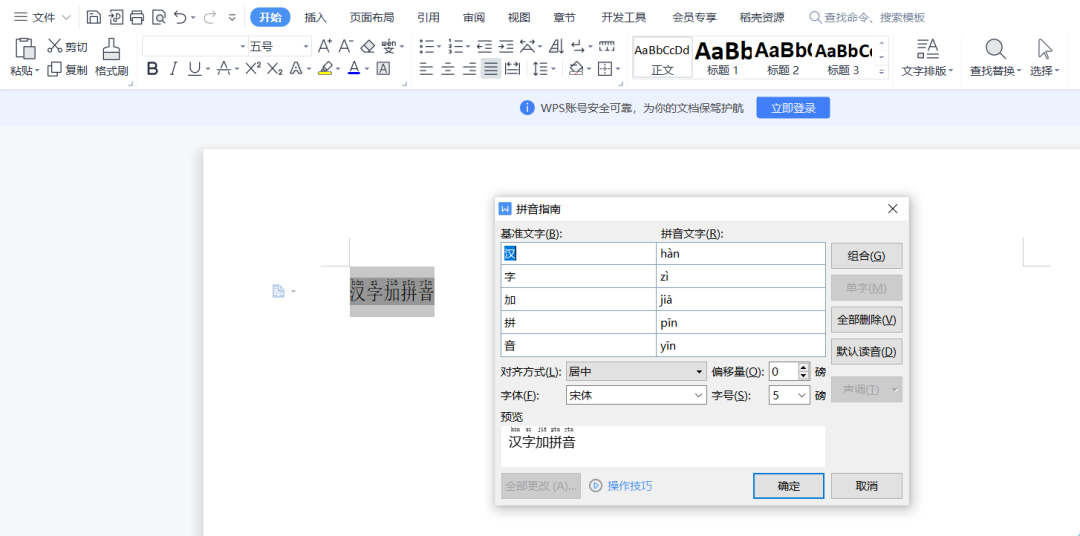Switch to the 开发工具 tab
Viewport: 1080px width, 536px height.
tap(624, 17)
